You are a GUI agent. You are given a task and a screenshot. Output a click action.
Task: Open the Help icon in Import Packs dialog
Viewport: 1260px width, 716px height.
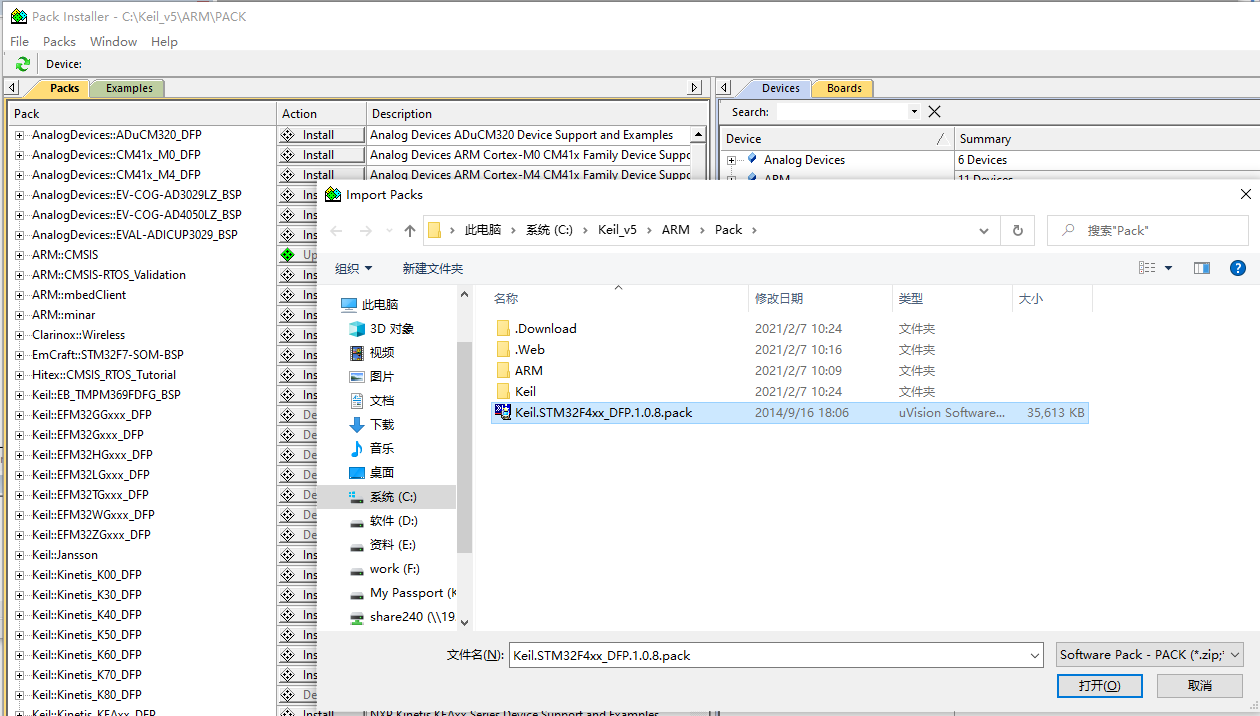tap(1238, 267)
